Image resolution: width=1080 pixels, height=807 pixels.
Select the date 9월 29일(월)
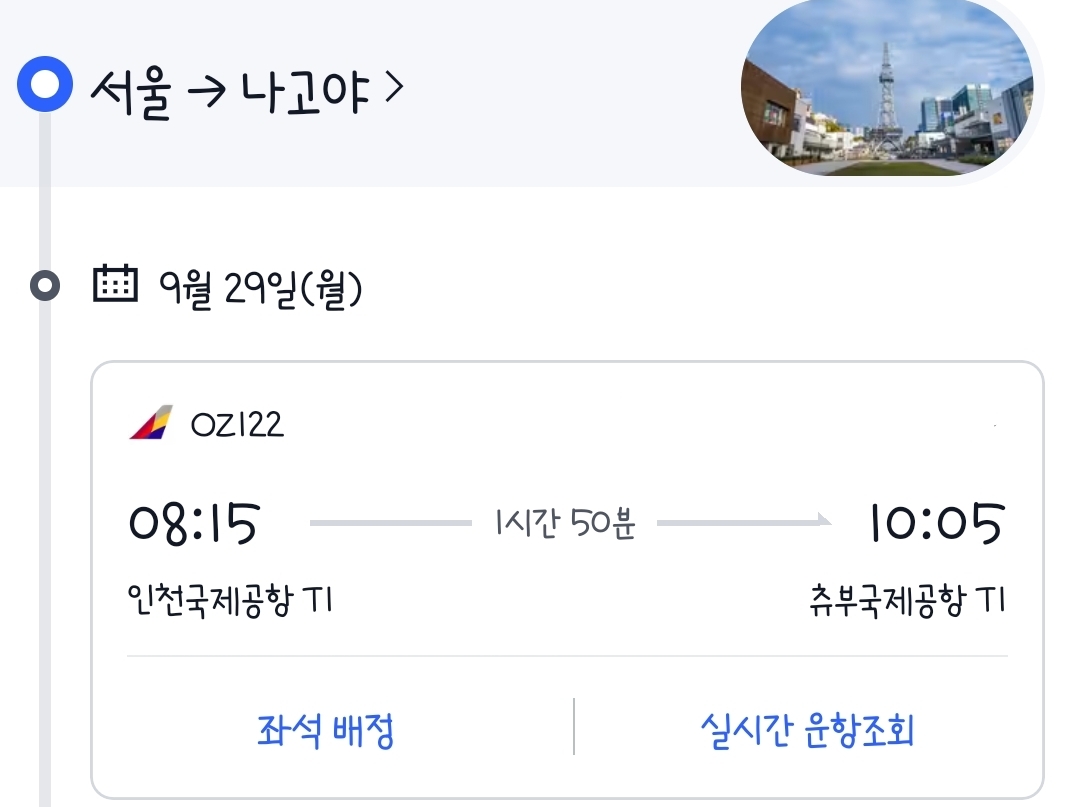(260, 288)
